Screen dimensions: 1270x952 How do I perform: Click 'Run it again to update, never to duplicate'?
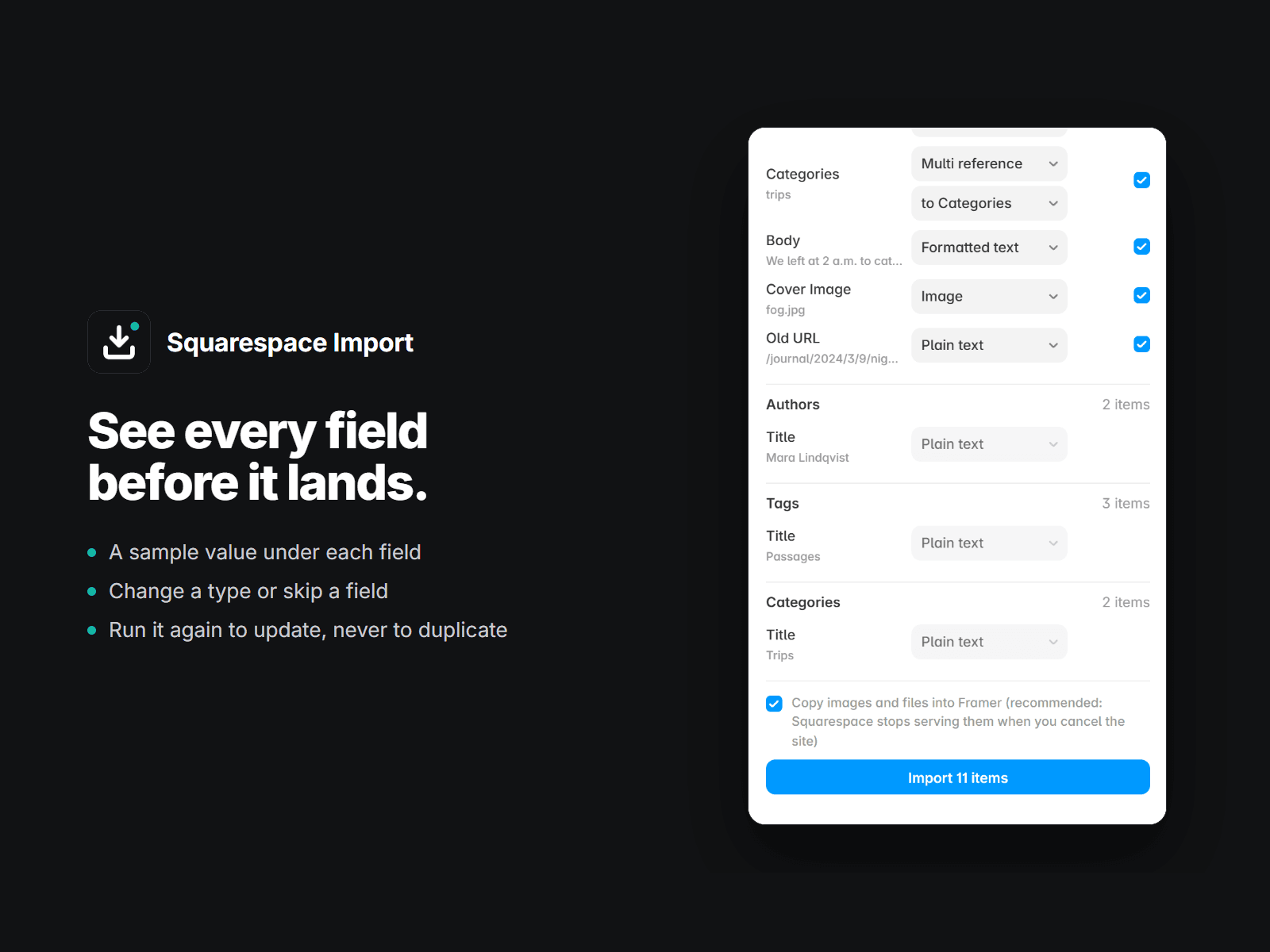[308, 630]
